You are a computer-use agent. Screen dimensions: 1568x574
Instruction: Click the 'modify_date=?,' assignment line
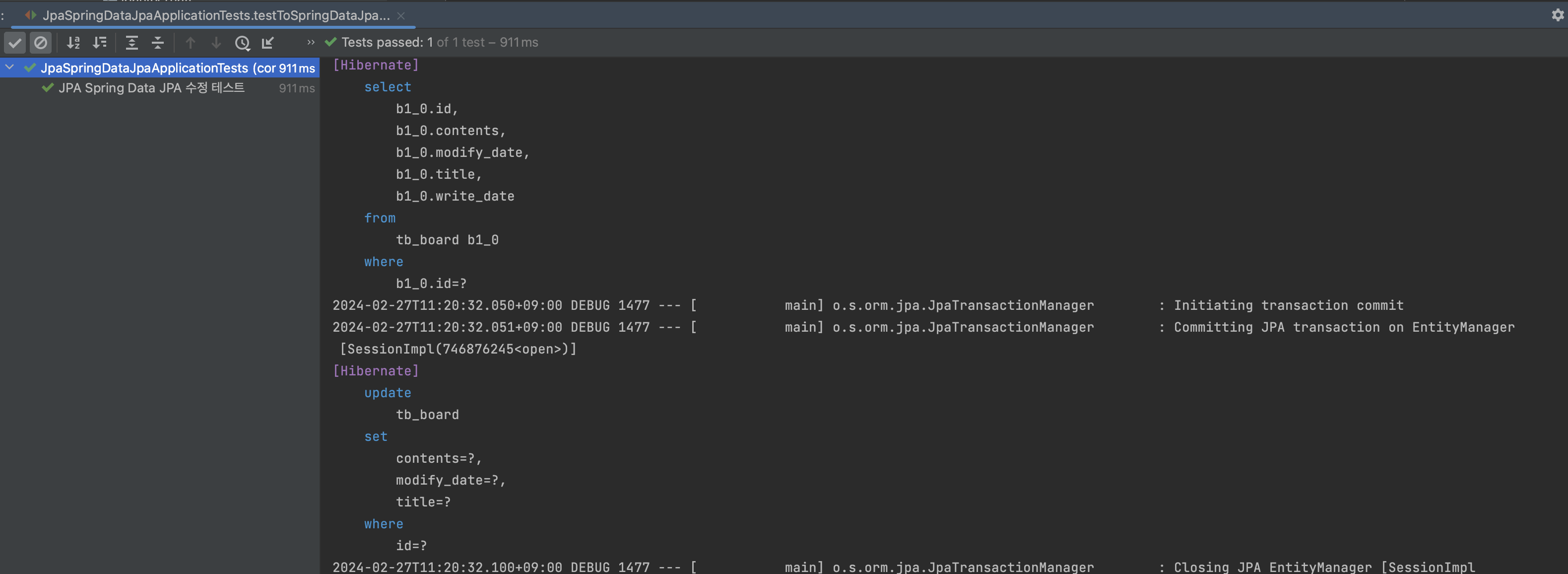[451, 481]
